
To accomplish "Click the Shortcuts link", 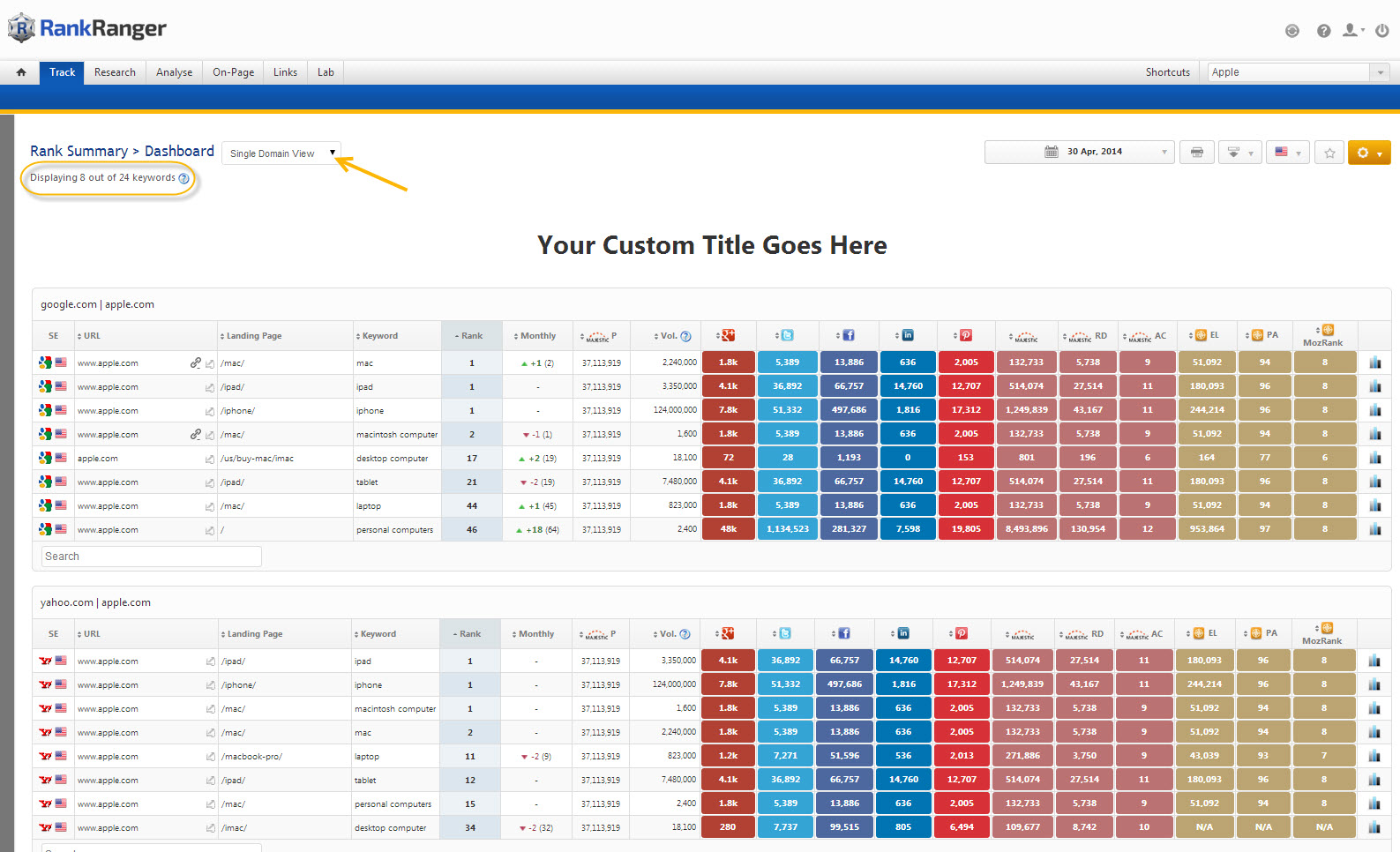I will (1167, 72).
